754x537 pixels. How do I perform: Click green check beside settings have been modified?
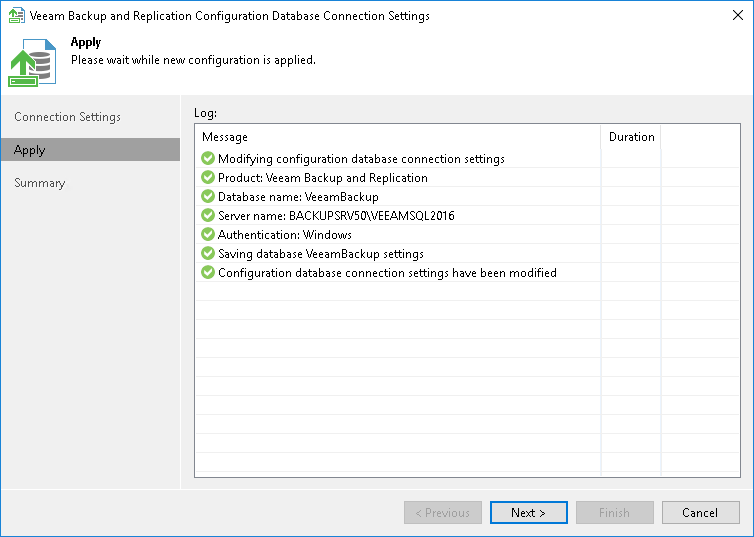pyautogui.click(x=208, y=273)
